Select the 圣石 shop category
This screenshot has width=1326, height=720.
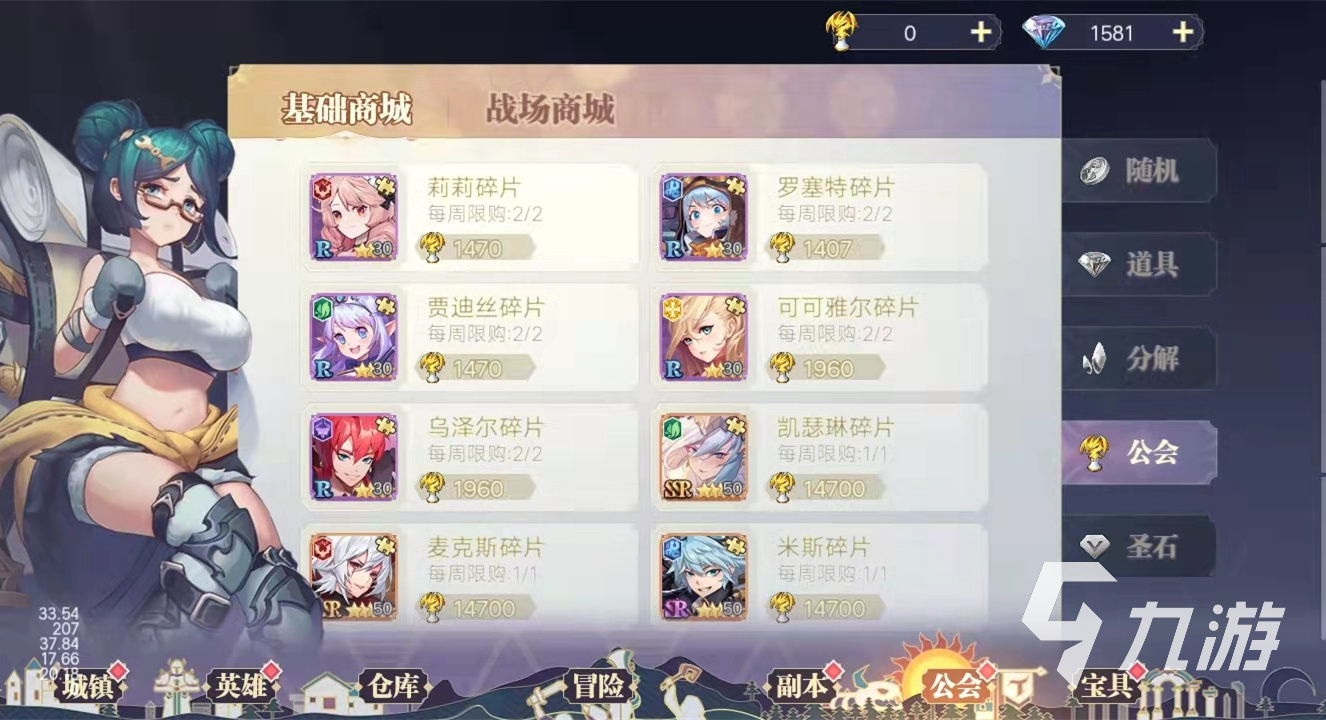tap(1139, 547)
